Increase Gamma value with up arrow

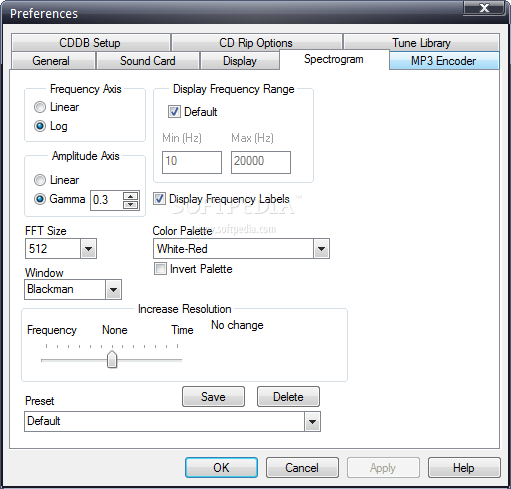tap(131, 196)
